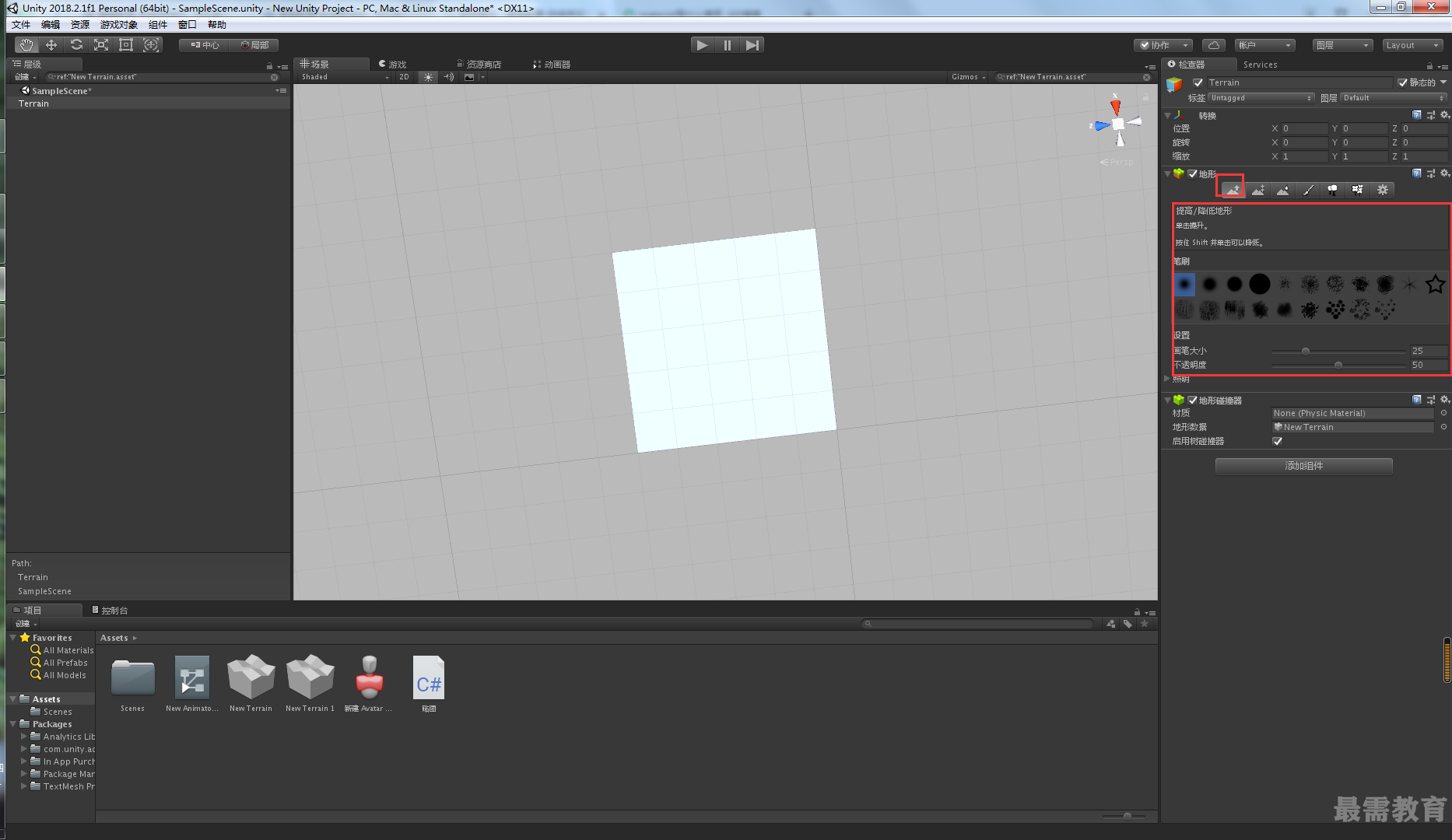Image resolution: width=1452 pixels, height=840 pixels.
Task: Collapse the Favorites tree group
Action: click(x=13, y=637)
